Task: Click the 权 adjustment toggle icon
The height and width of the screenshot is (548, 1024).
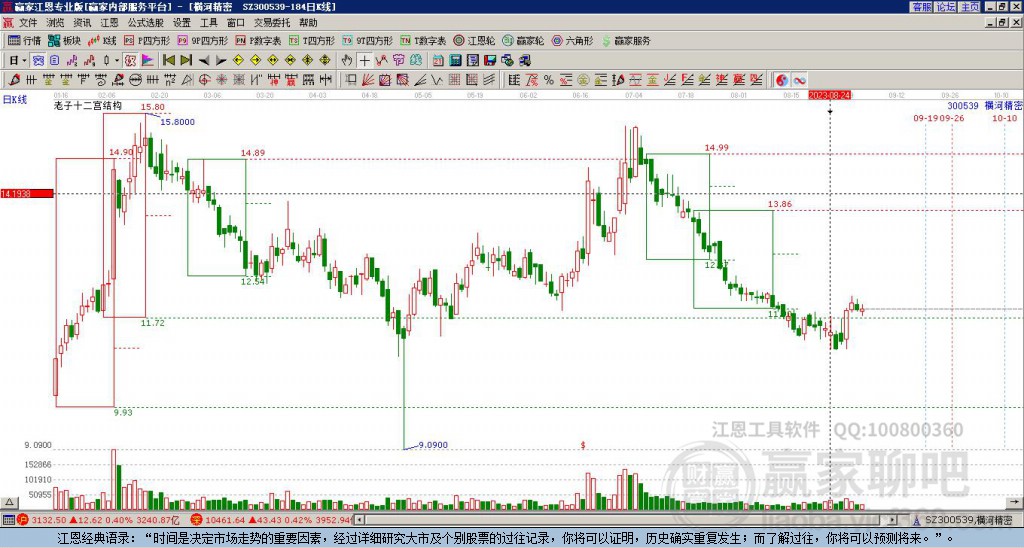Action: point(130,61)
